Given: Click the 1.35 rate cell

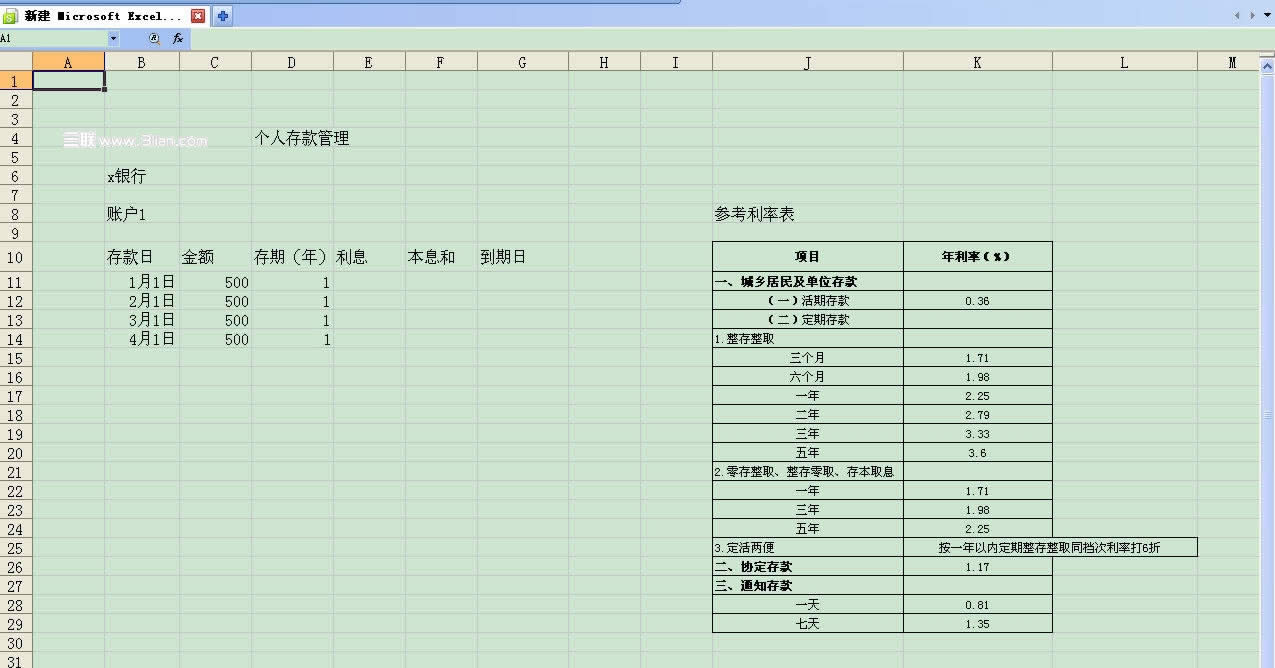Looking at the screenshot, I should pyautogui.click(x=978, y=624).
